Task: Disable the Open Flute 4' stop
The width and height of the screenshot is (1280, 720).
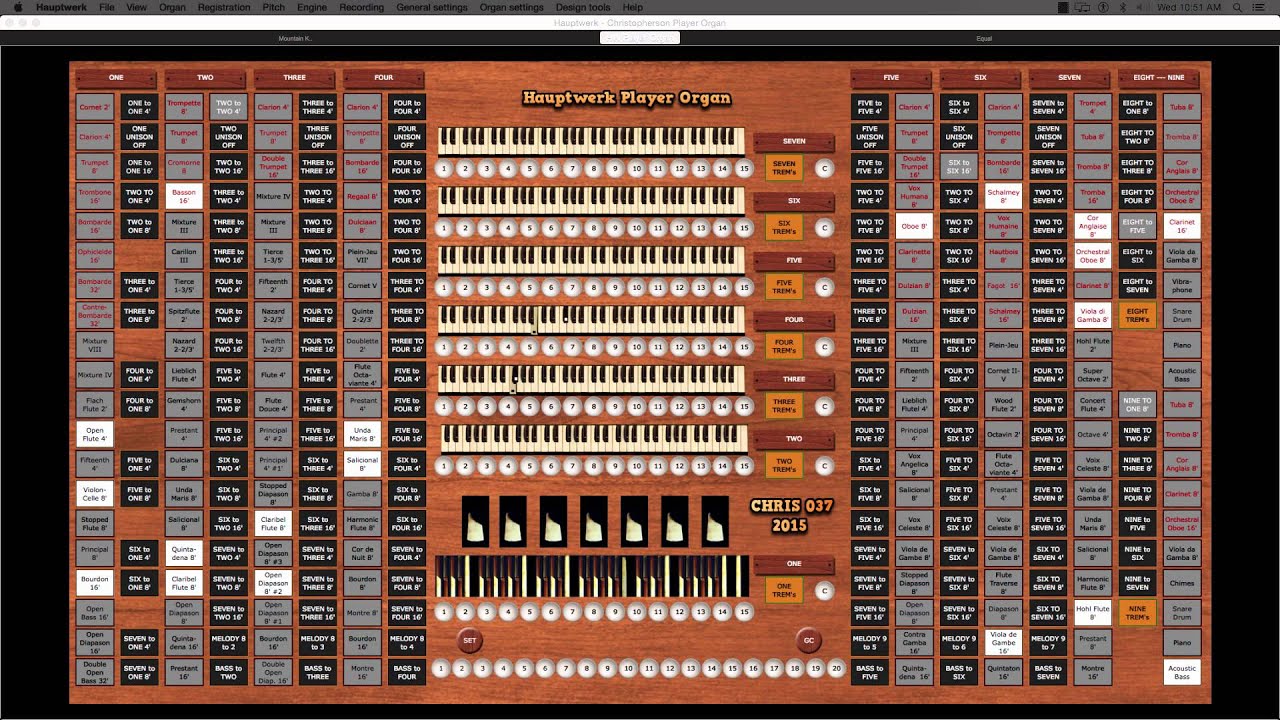Action: pos(95,434)
